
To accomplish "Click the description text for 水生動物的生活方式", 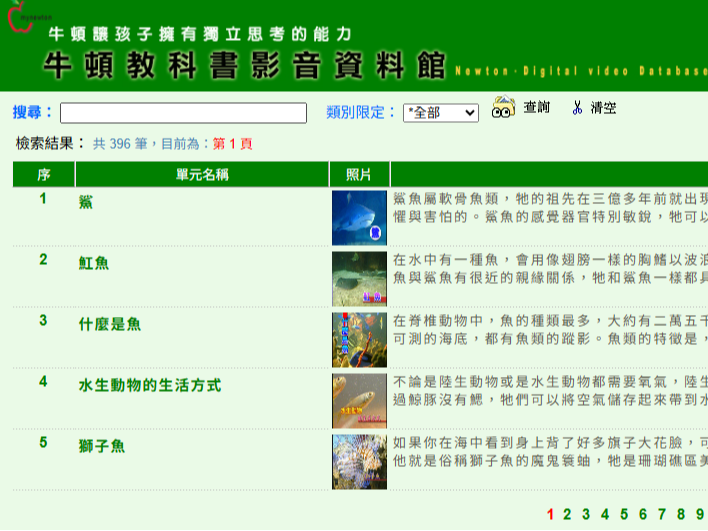I will pyautogui.click(x=550, y=391).
